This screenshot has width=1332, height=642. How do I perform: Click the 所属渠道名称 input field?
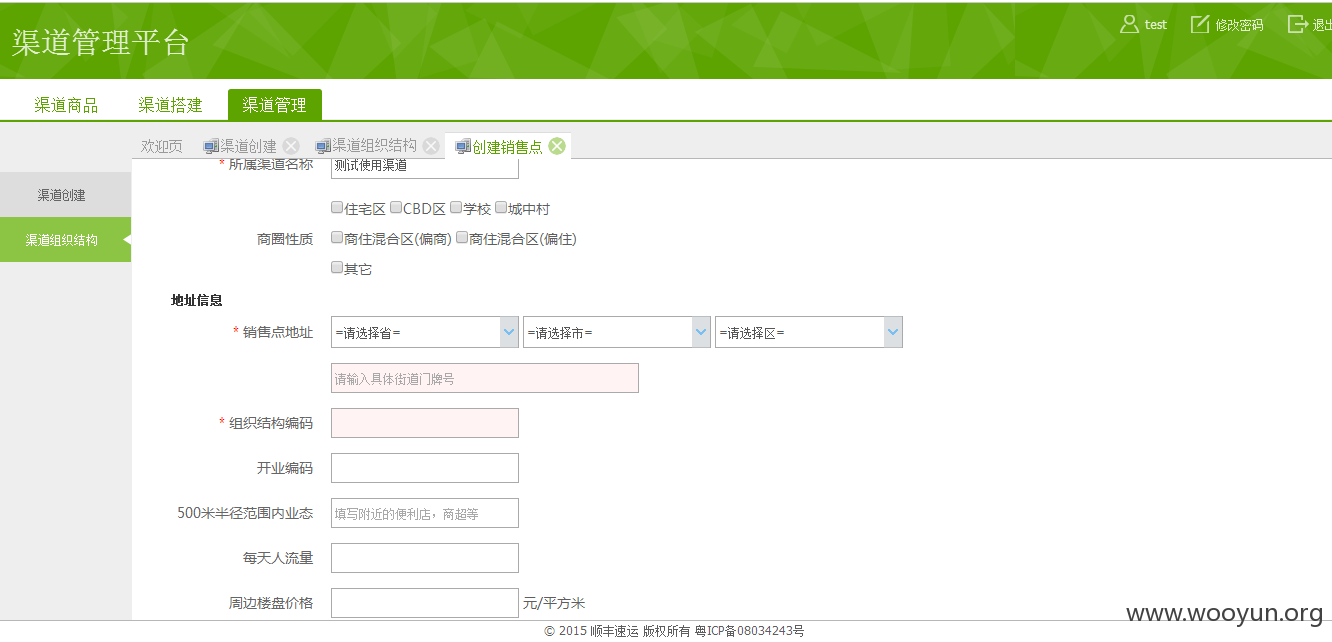pyautogui.click(x=424, y=167)
